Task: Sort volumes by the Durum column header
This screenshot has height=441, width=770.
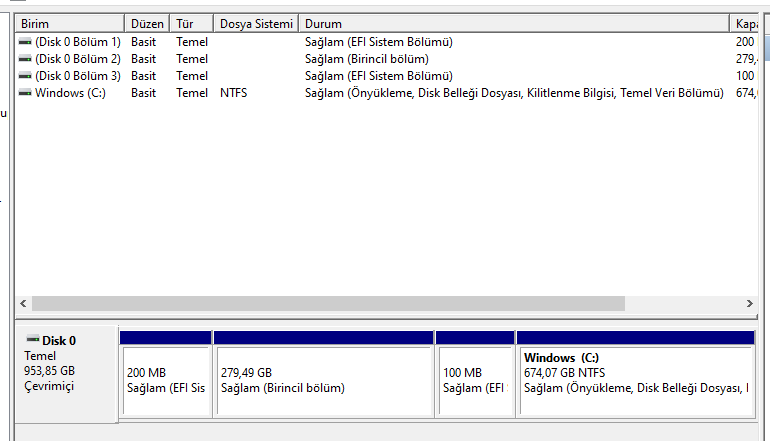Action: (514, 22)
